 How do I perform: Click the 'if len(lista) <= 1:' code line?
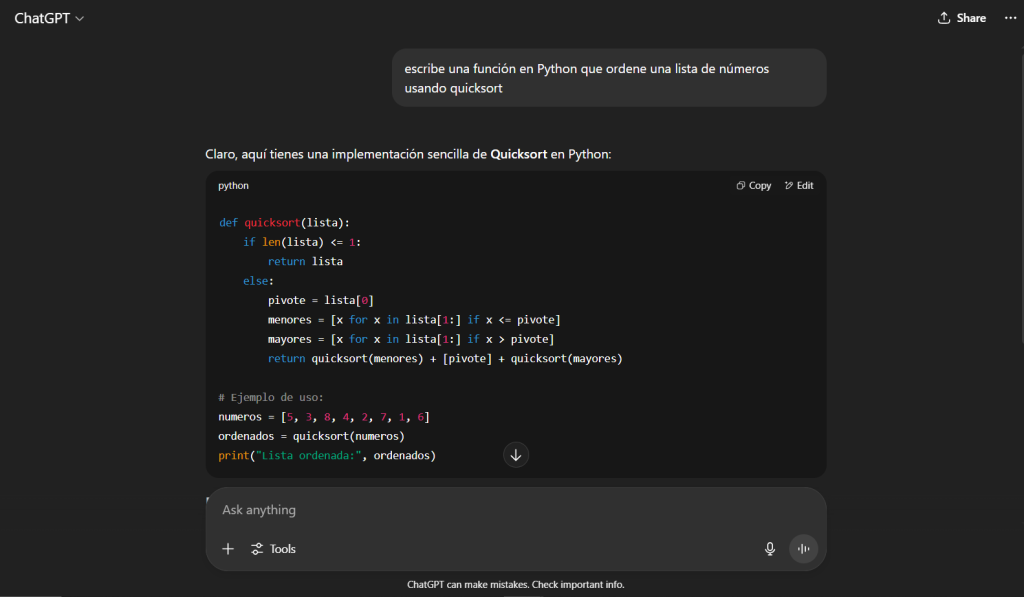302,242
